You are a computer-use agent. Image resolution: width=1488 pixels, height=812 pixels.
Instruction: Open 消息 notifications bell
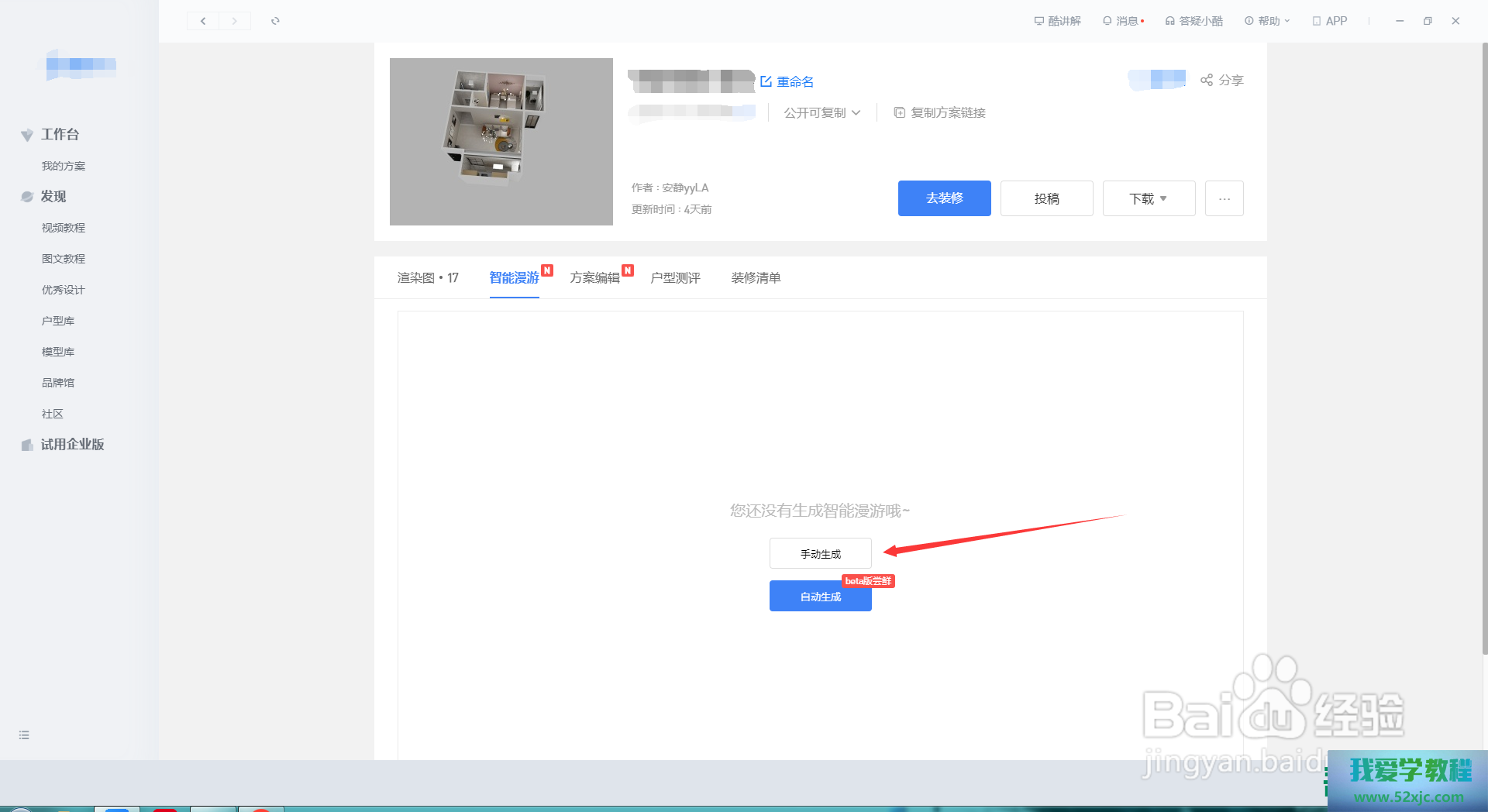1107,21
